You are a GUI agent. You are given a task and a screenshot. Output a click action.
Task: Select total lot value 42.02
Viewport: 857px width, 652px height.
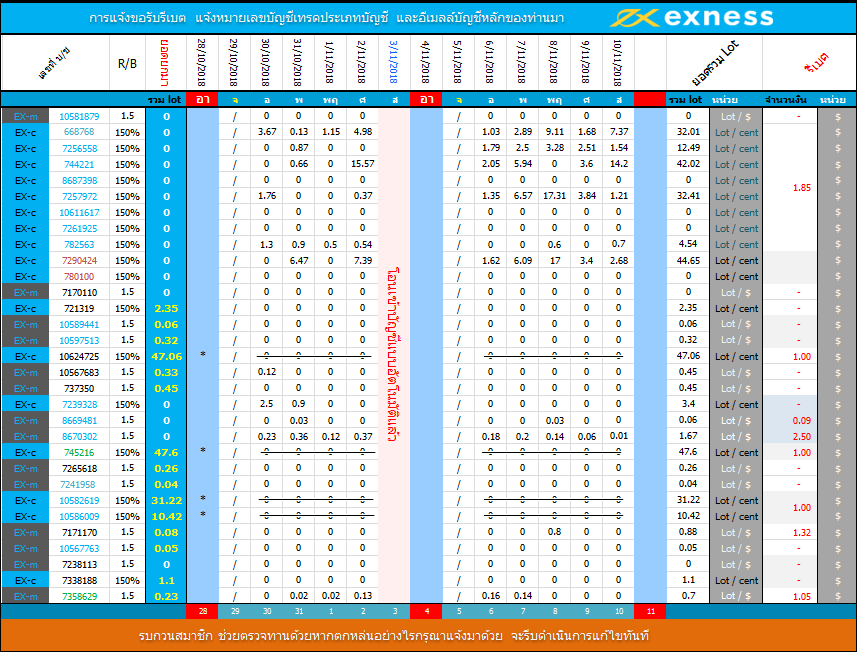(688, 163)
